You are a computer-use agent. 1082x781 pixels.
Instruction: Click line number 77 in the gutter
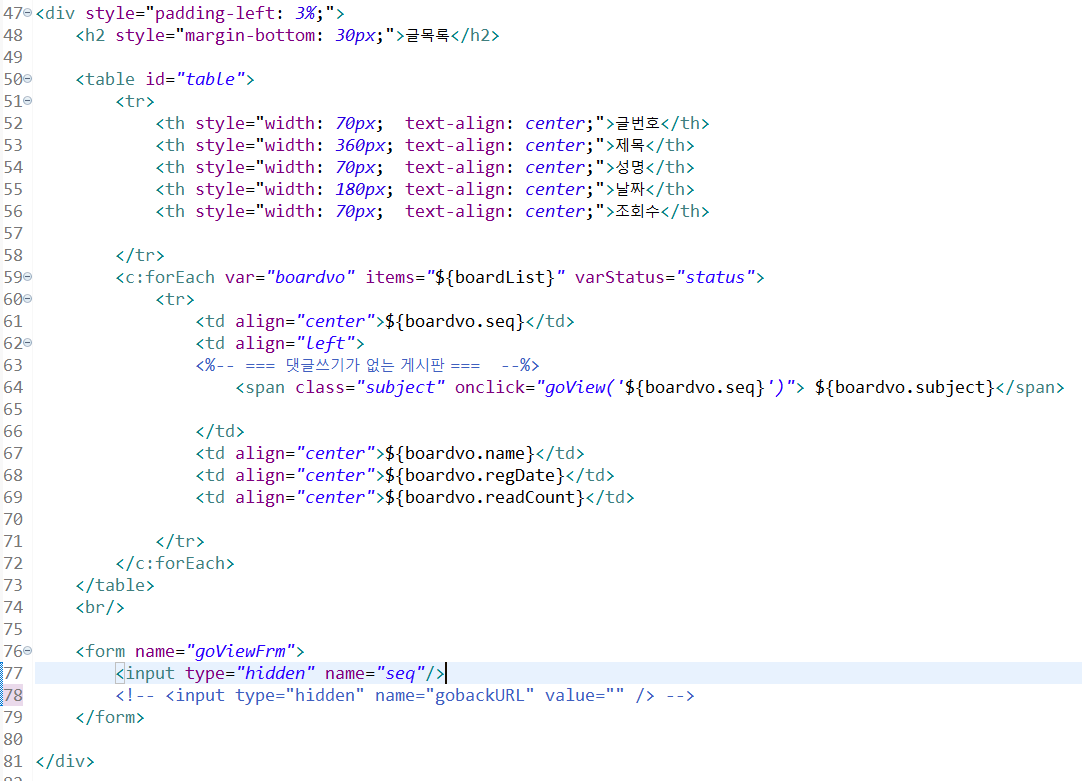point(13,673)
